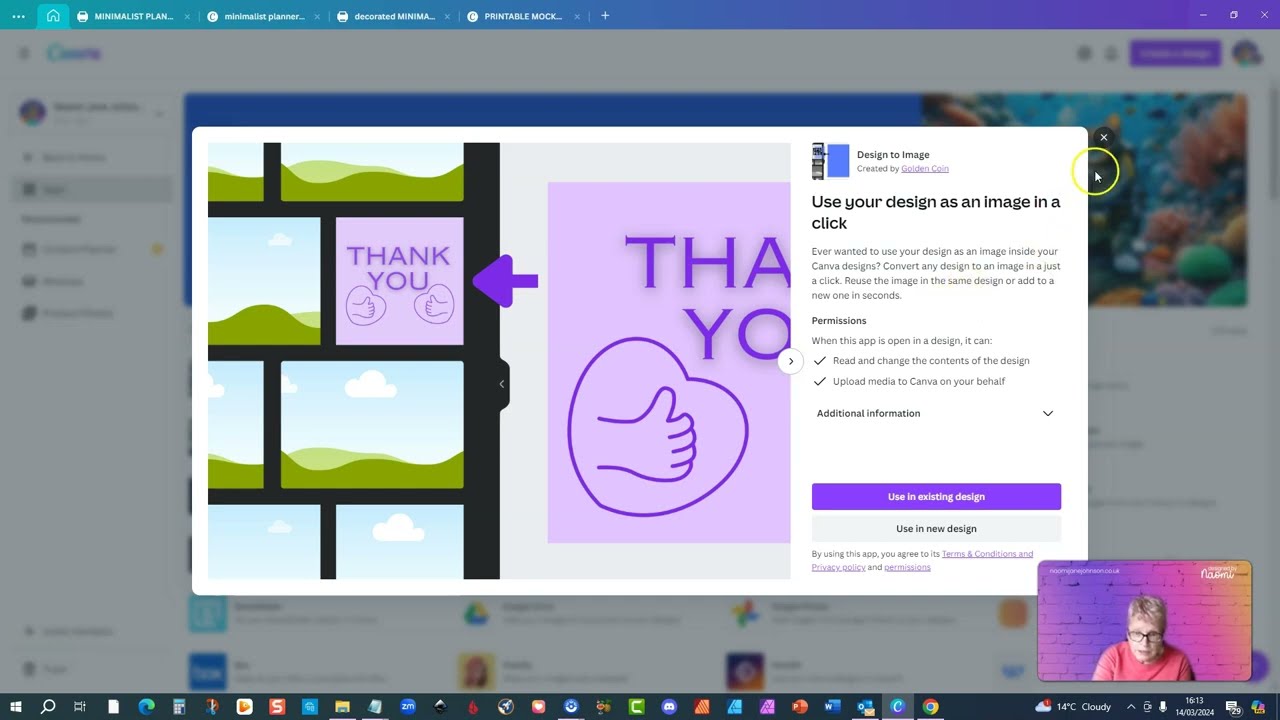This screenshot has width=1280, height=720.
Task: Open the clock showing 16:13
Action: coord(1194,707)
